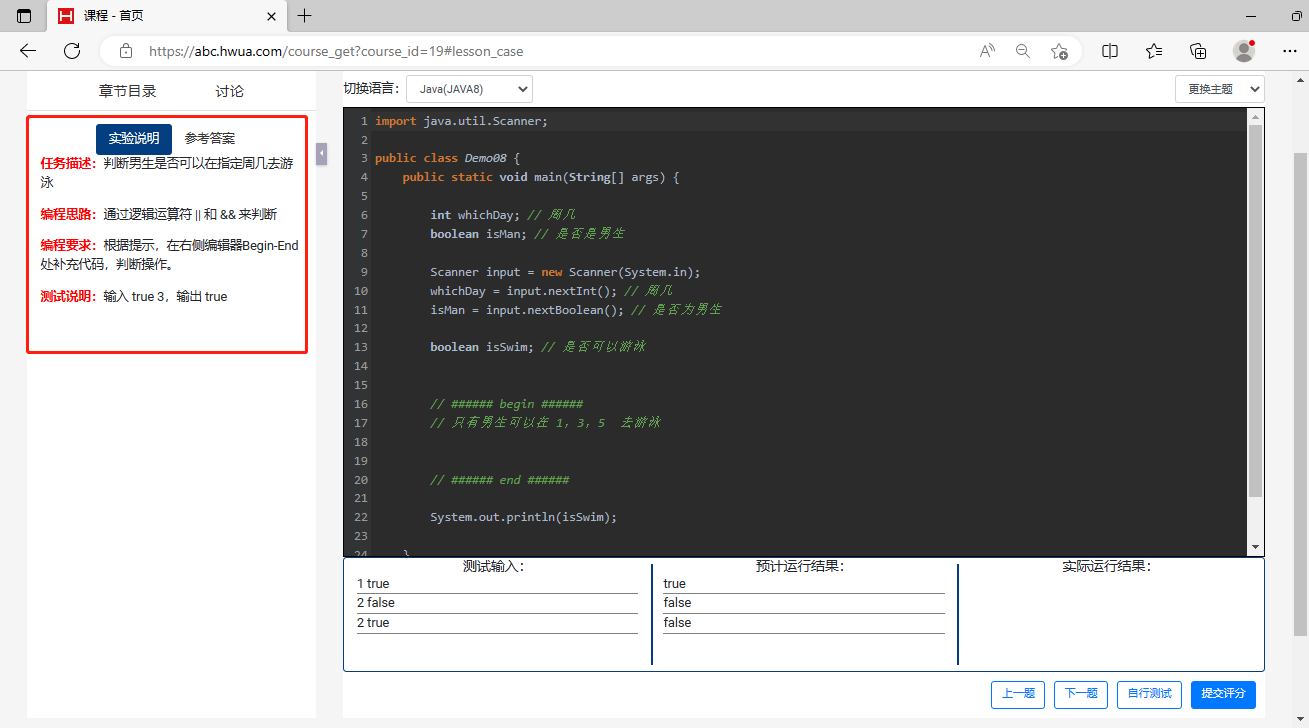
Task: Click the 'Scanner input = new Scanner(System.in);' line
Action: [566, 272]
